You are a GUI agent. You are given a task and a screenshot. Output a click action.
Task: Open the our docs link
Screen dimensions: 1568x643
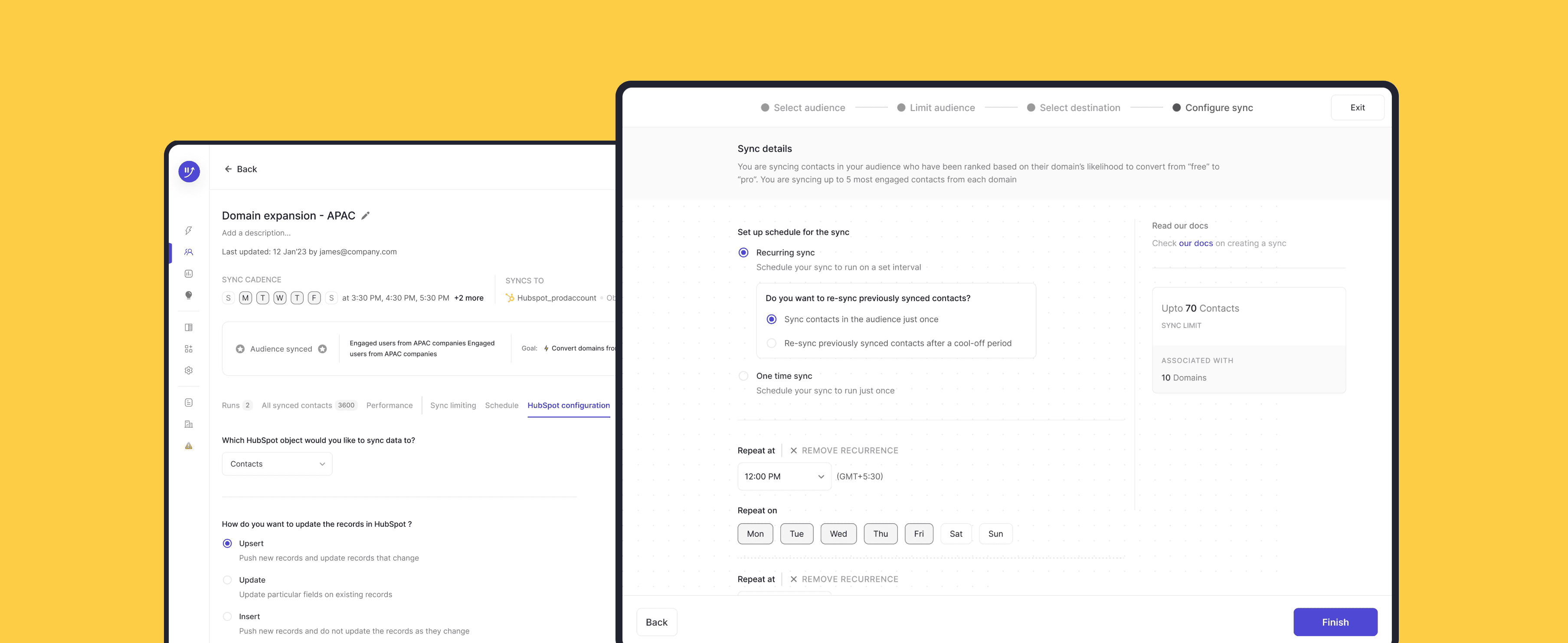tap(1195, 243)
